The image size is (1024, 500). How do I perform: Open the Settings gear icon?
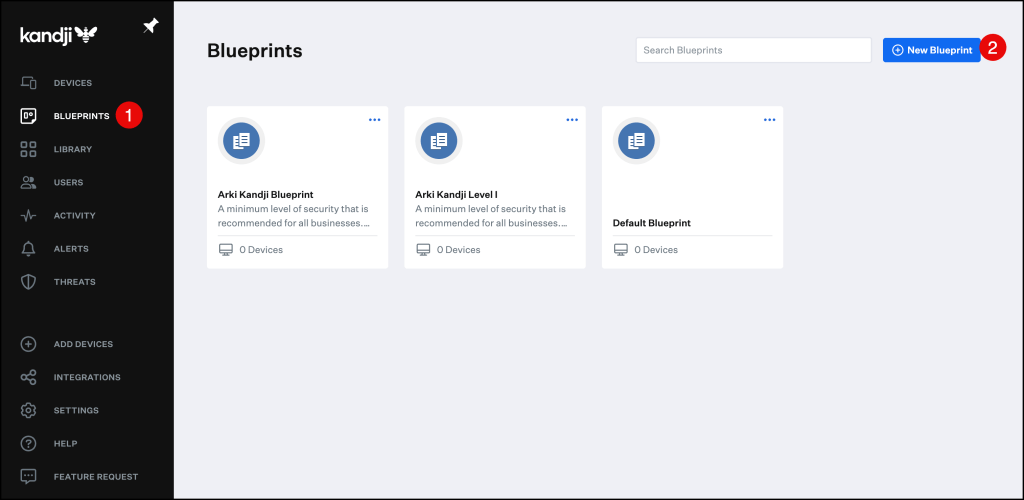[x=29, y=410]
